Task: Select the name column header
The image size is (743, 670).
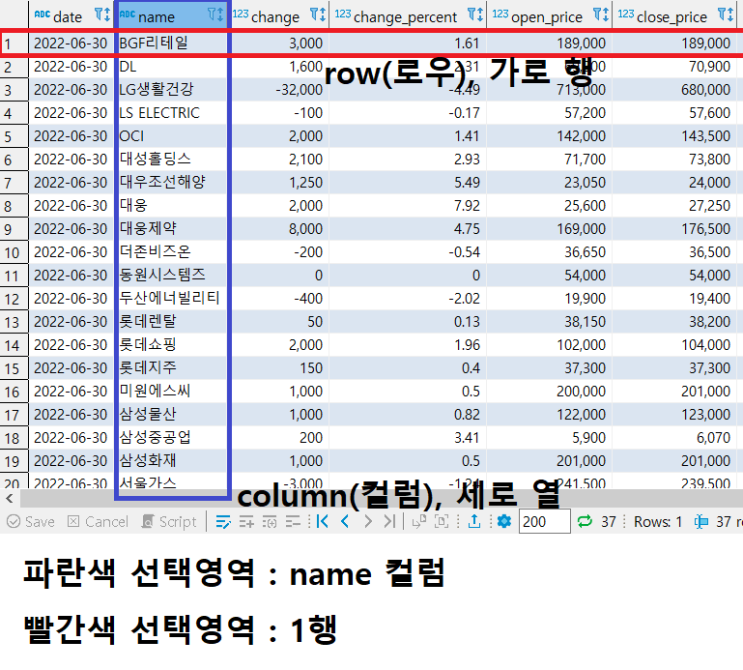Action: point(172,15)
